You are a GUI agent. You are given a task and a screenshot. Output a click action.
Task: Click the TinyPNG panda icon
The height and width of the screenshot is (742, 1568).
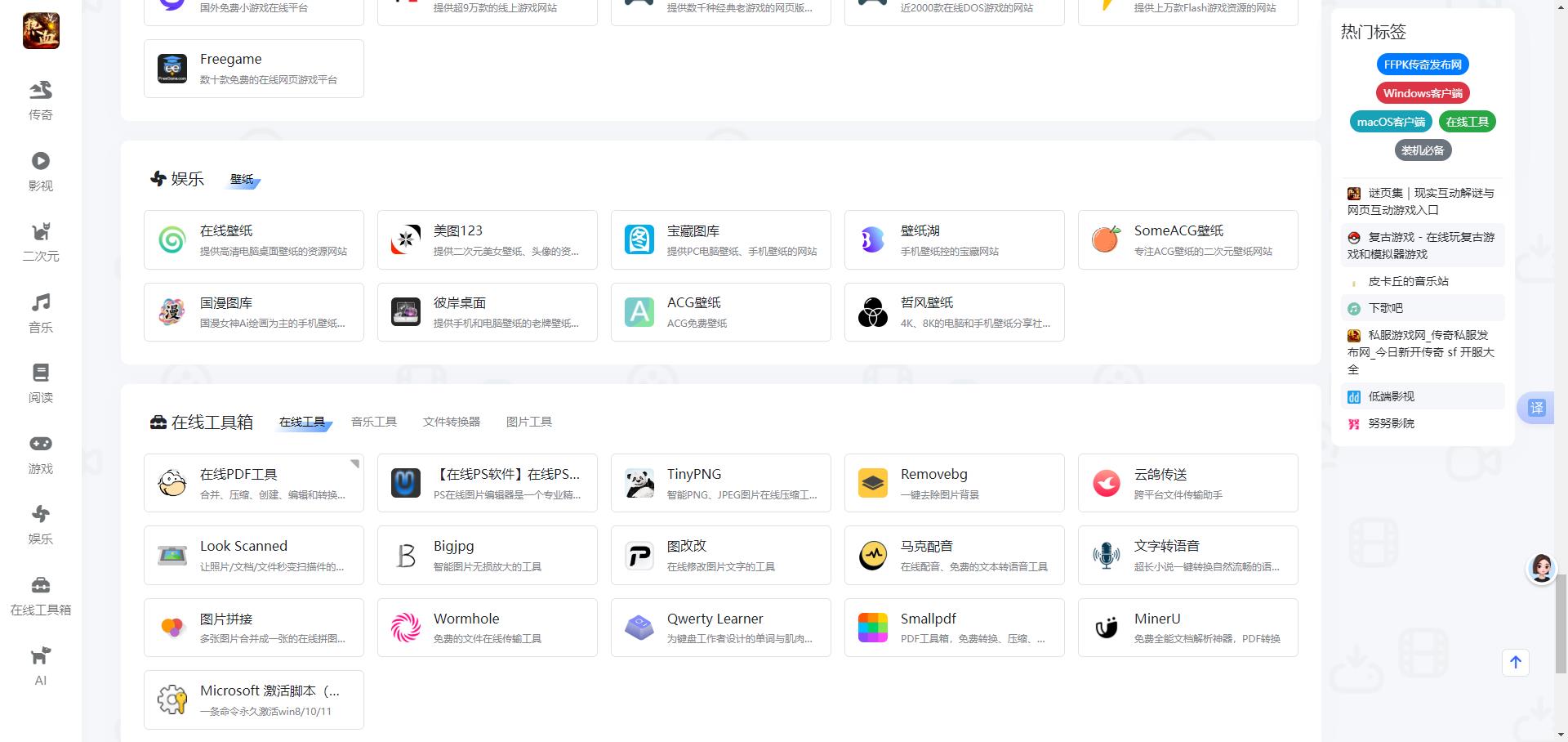tap(639, 484)
